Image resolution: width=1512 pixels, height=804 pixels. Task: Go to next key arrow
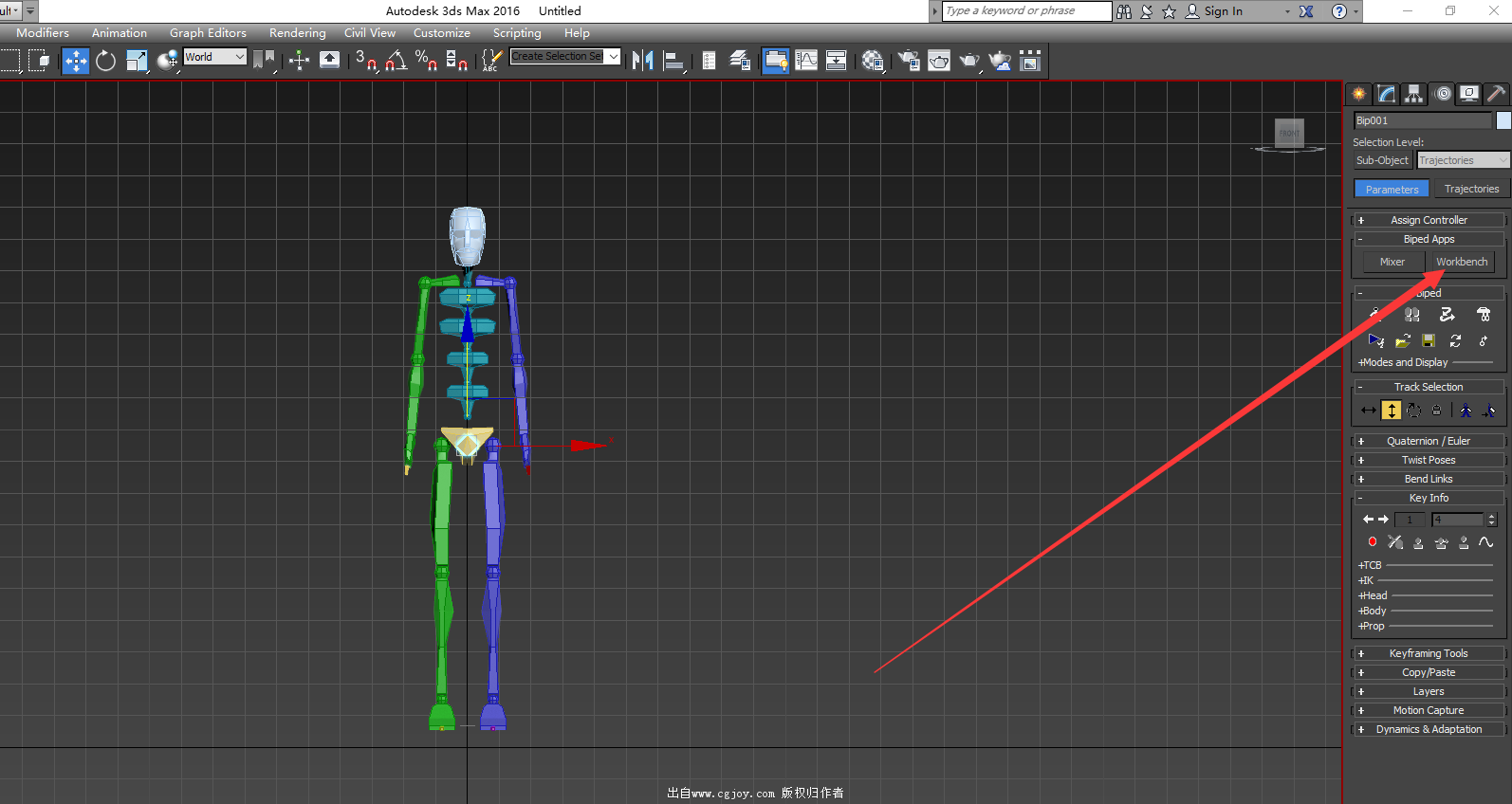point(1383,520)
